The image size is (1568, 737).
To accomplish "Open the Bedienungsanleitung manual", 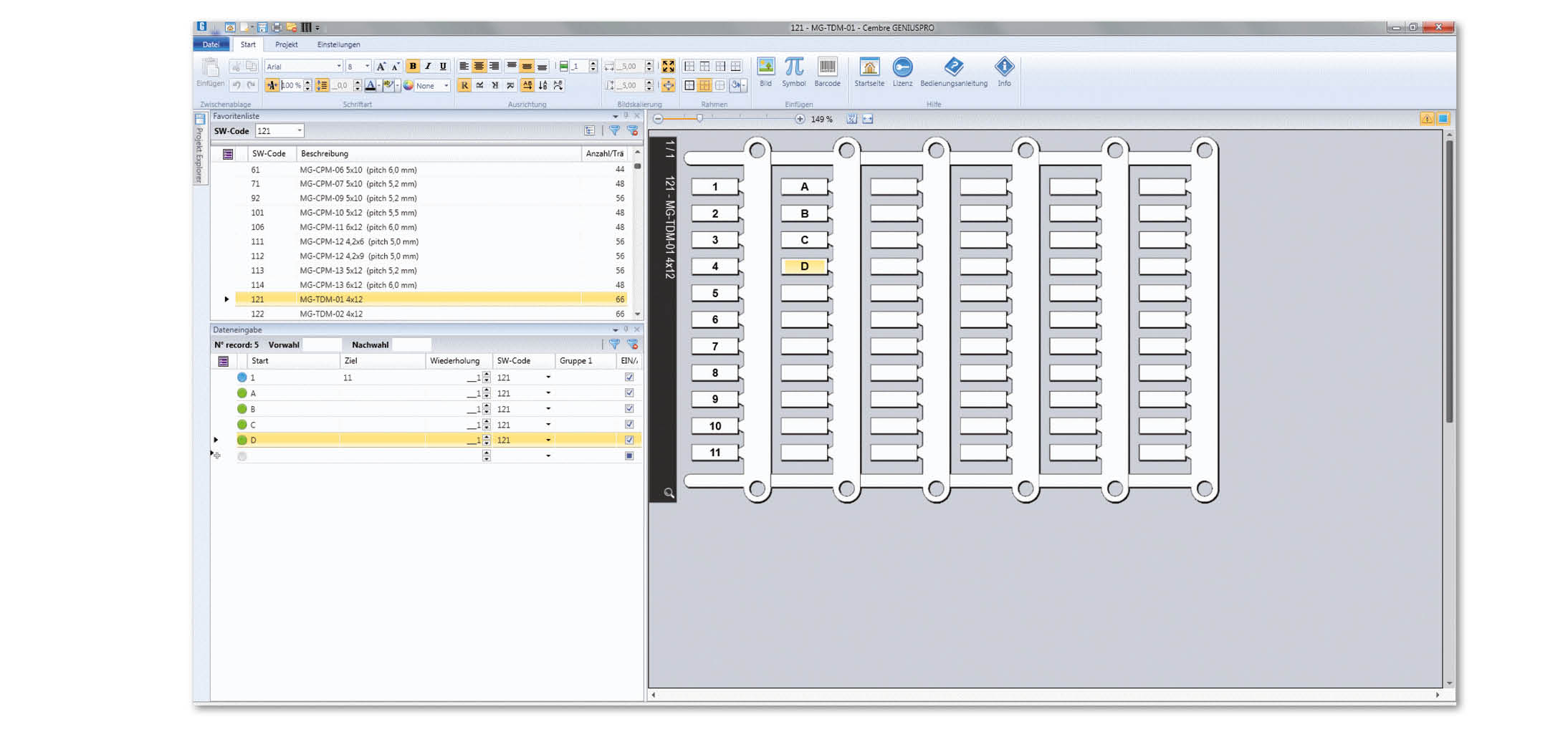I will click(x=953, y=68).
